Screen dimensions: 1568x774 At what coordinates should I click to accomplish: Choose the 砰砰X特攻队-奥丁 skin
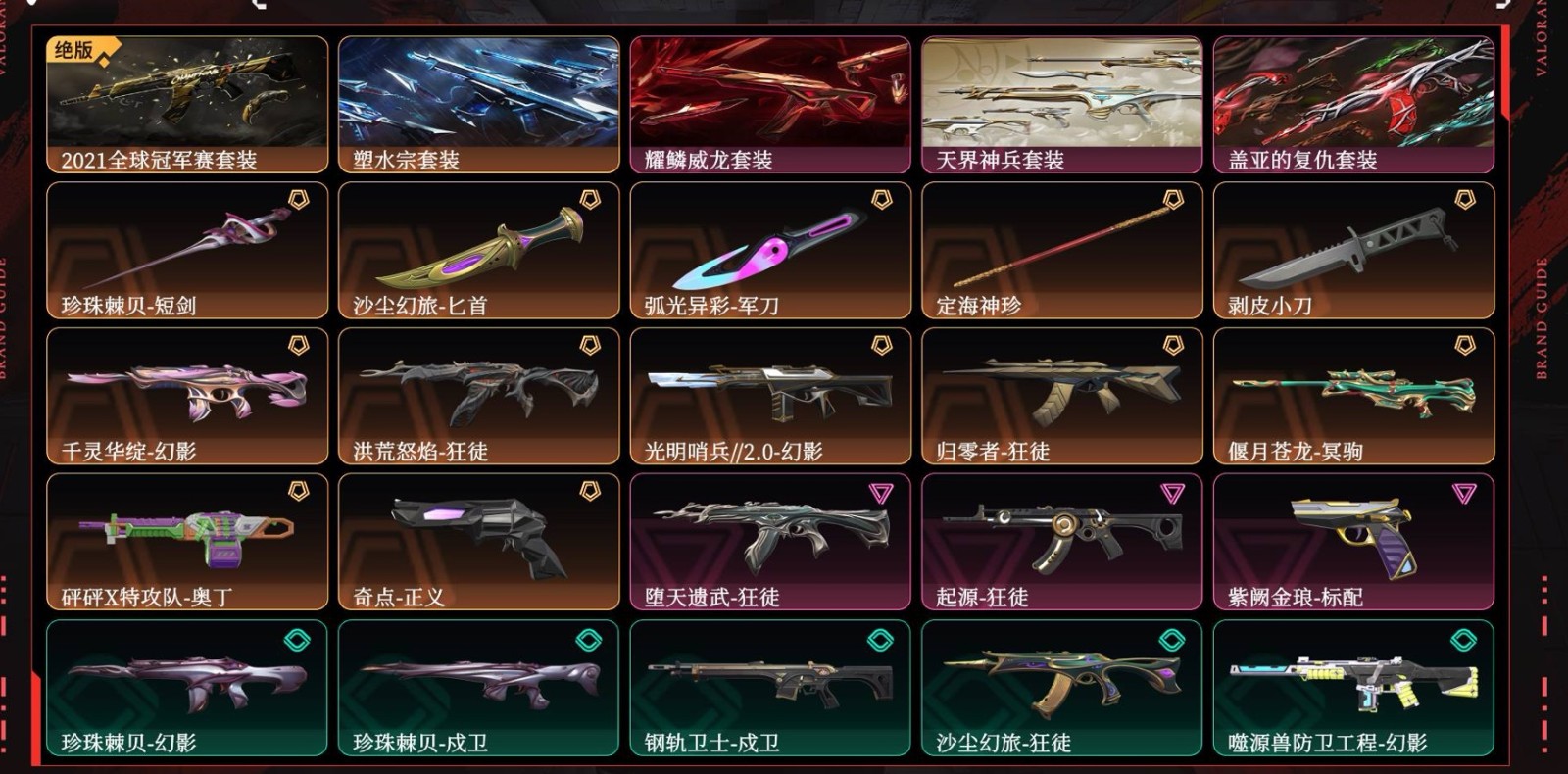pyautogui.click(x=187, y=542)
